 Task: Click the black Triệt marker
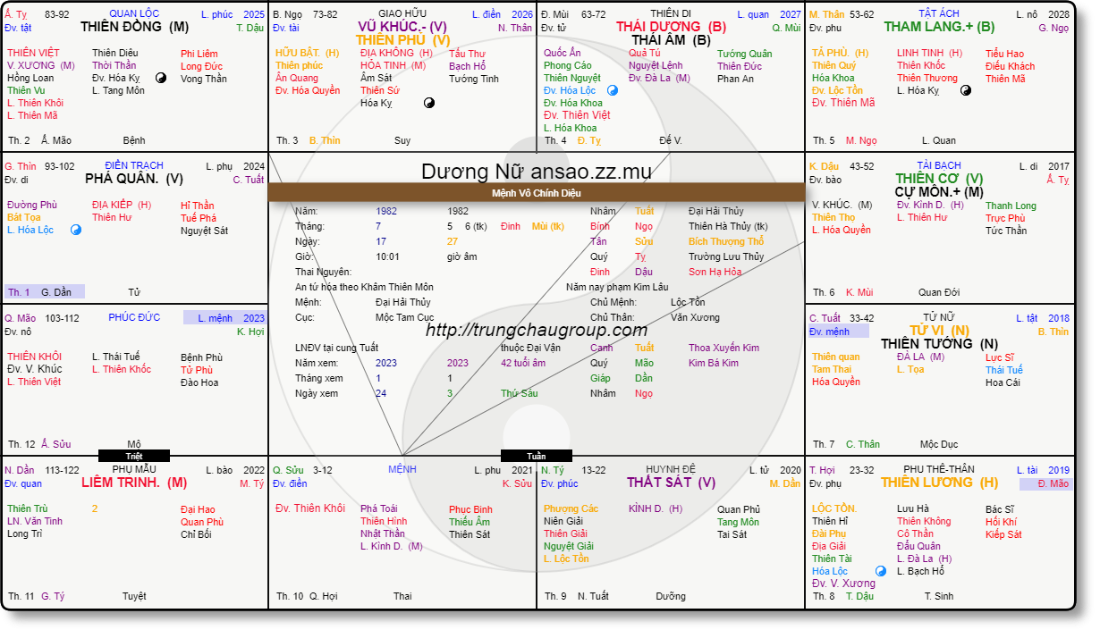pos(134,456)
